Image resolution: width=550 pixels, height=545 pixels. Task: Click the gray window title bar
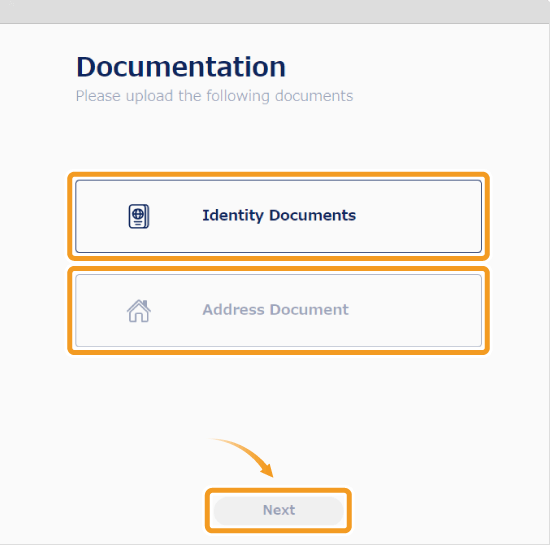[x=275, y=12]
